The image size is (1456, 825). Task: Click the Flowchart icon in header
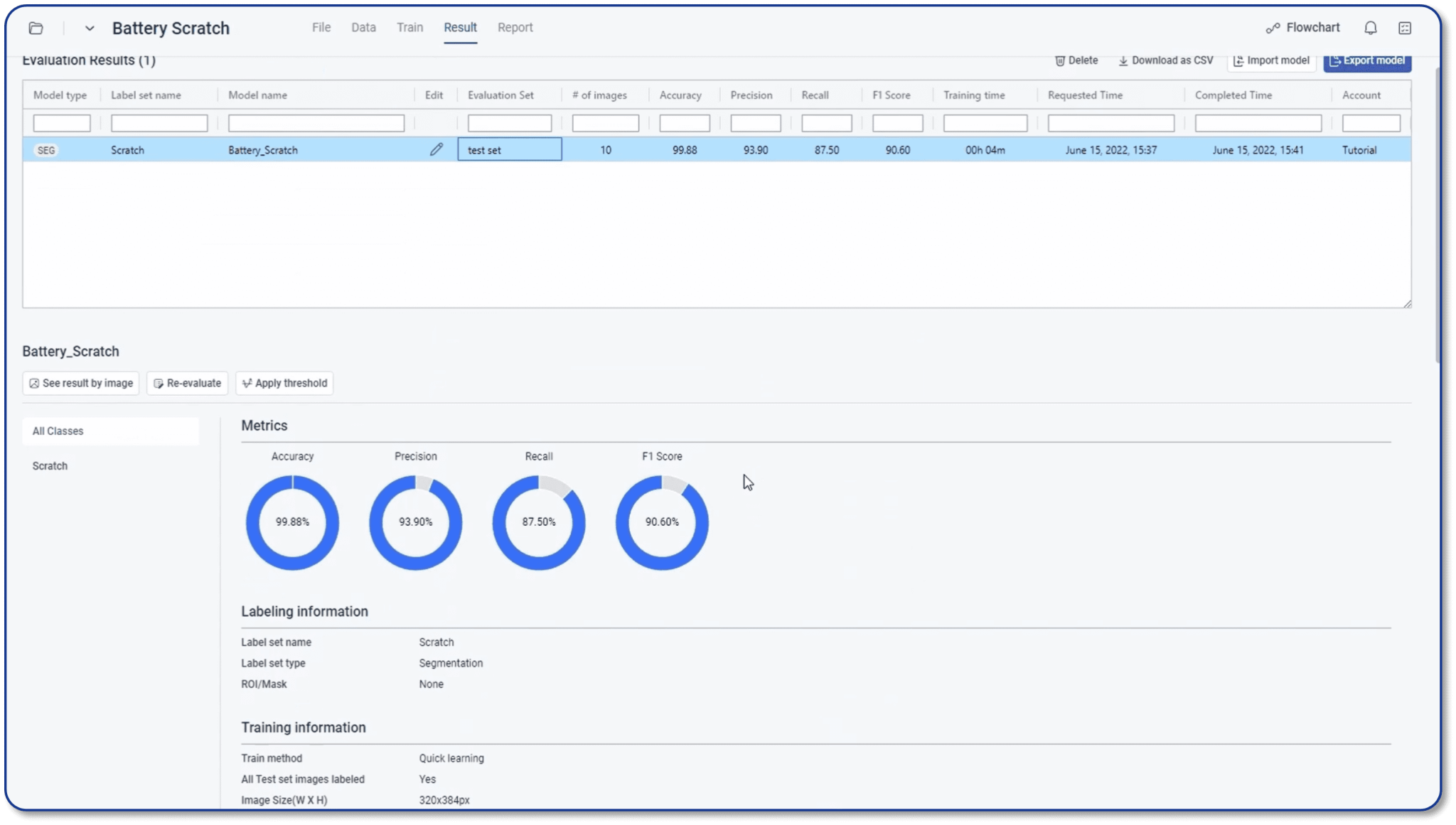[x=1273, y=28]
